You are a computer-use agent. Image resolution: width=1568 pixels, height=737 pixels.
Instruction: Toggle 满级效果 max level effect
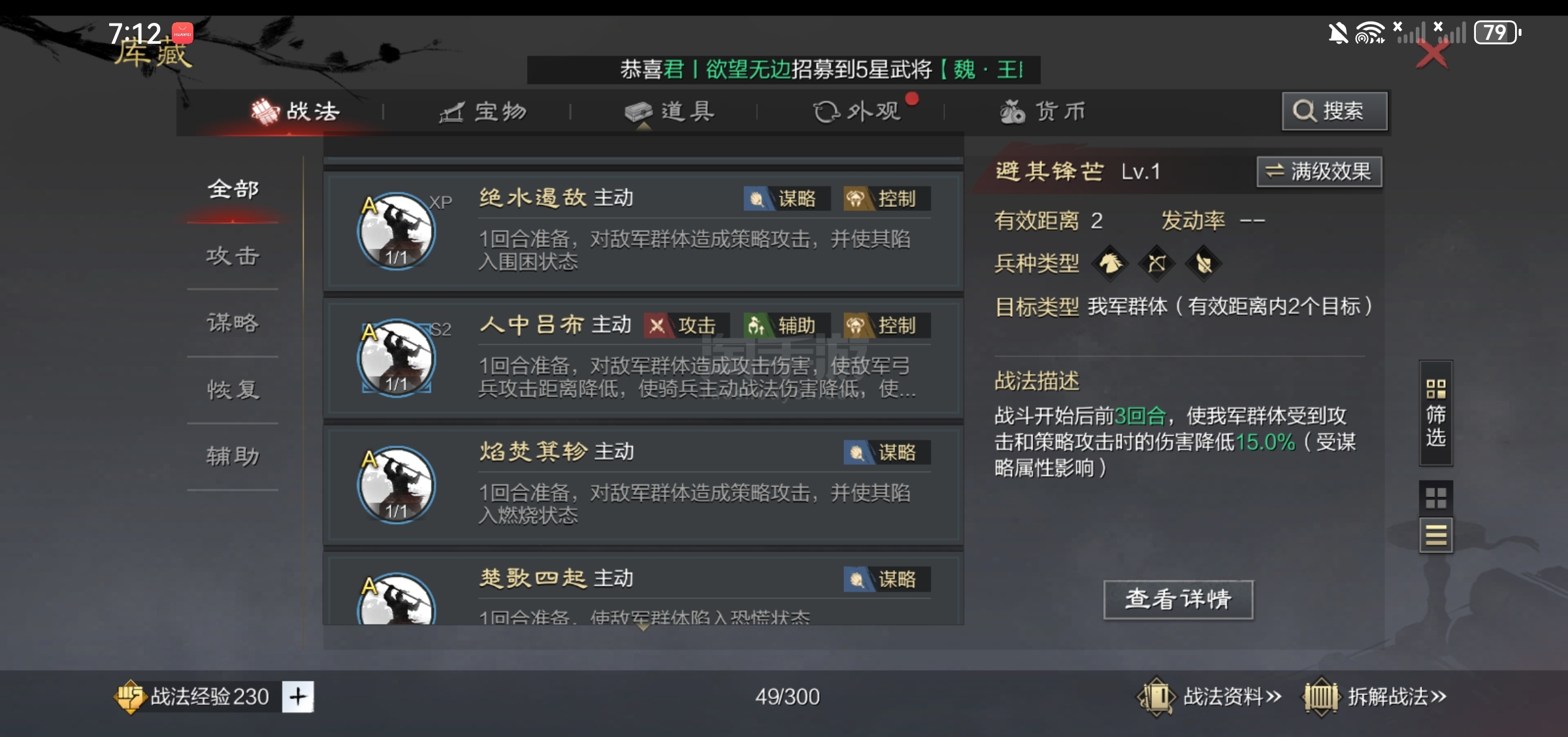coord(1319,171)
